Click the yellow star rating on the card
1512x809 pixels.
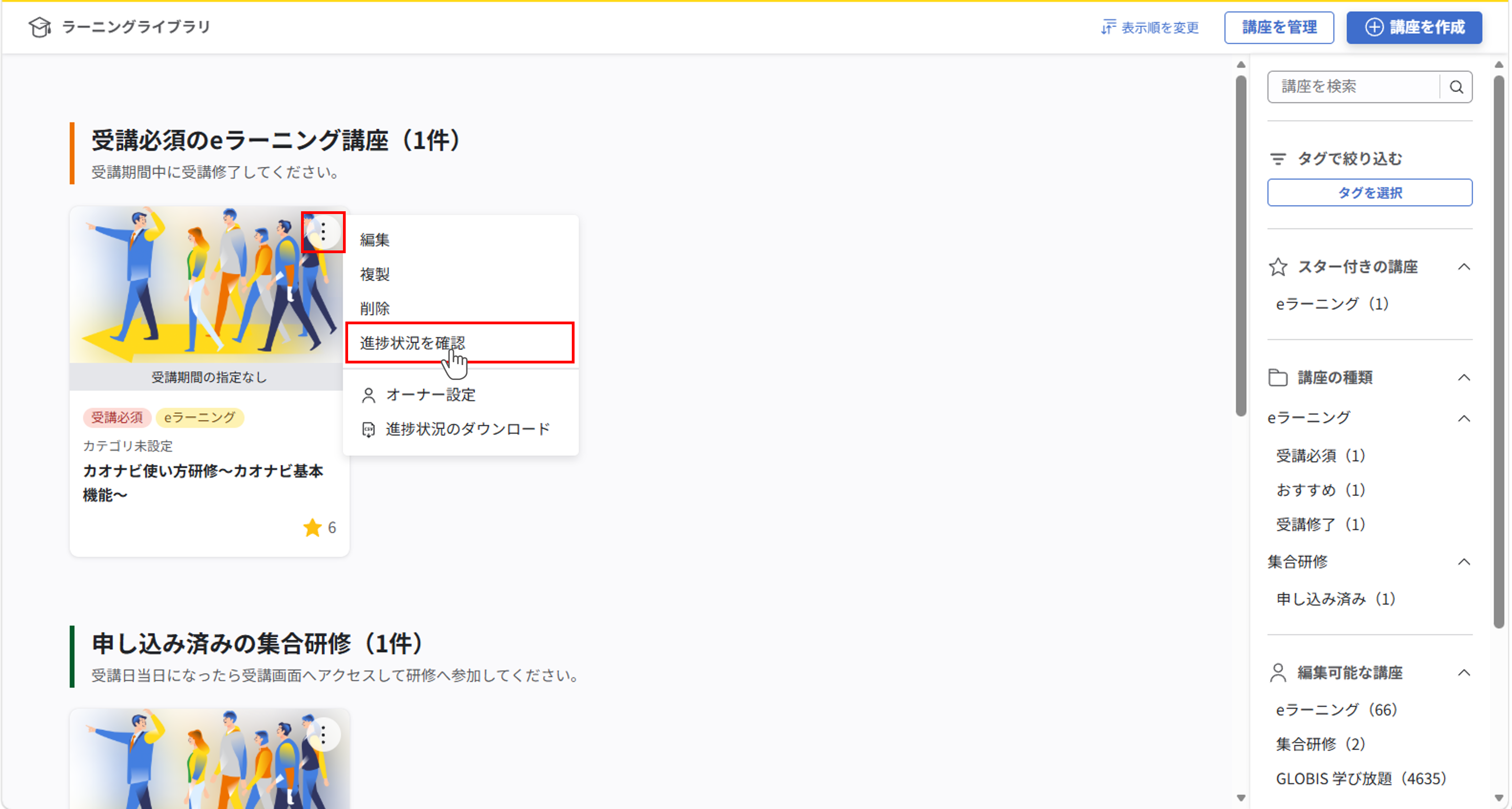tap(313, 527)
